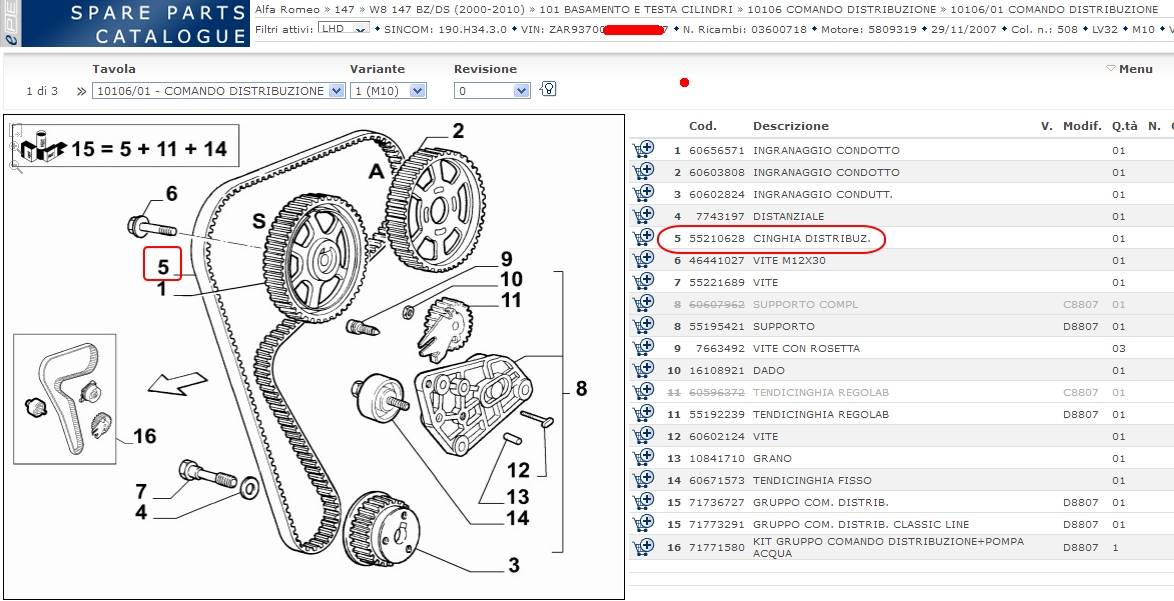Open the Revisione dropdown showing 0
This screenshot has width=1174, height=601.
(x=492, y=91)
